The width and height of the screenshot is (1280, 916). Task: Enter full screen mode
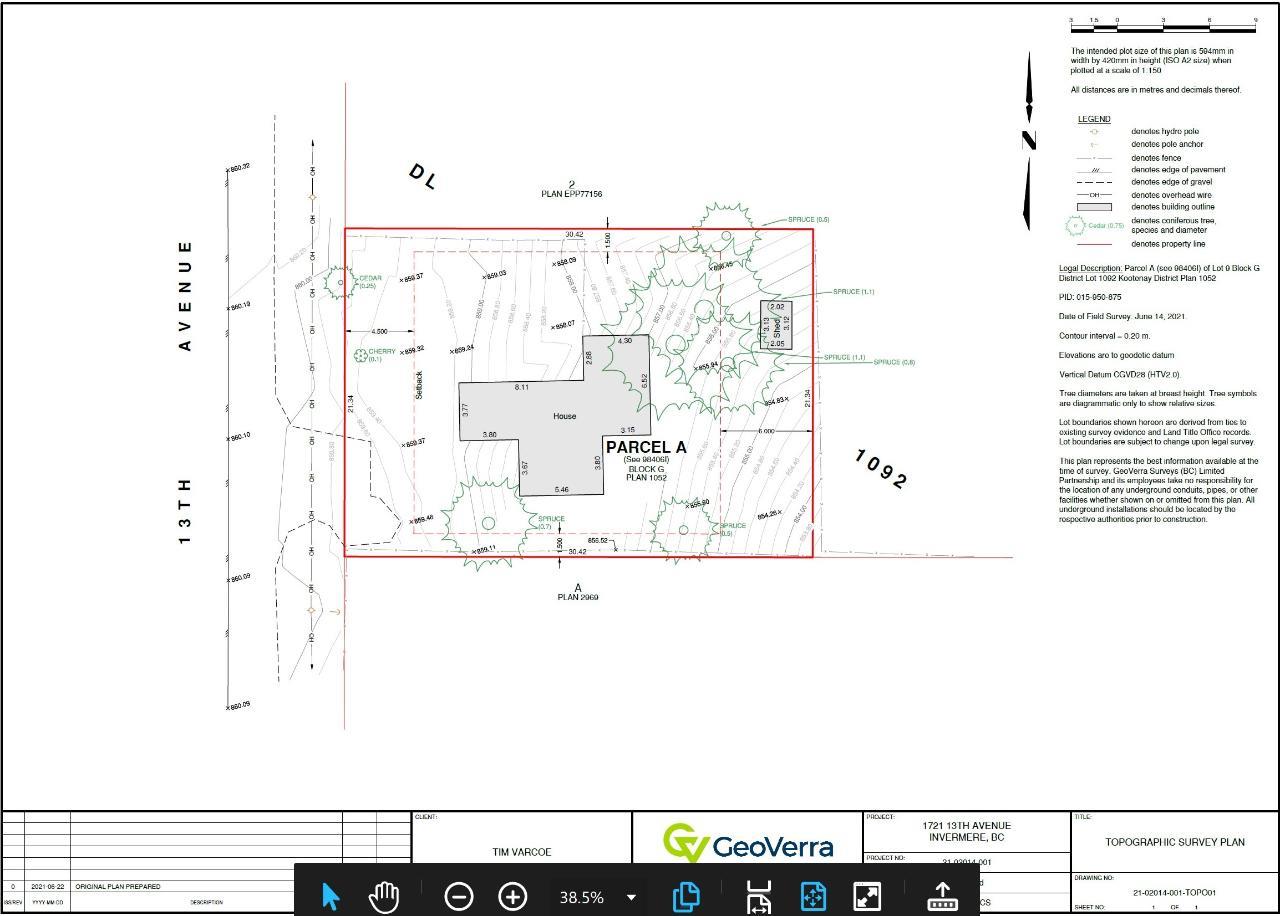[867, 896]
